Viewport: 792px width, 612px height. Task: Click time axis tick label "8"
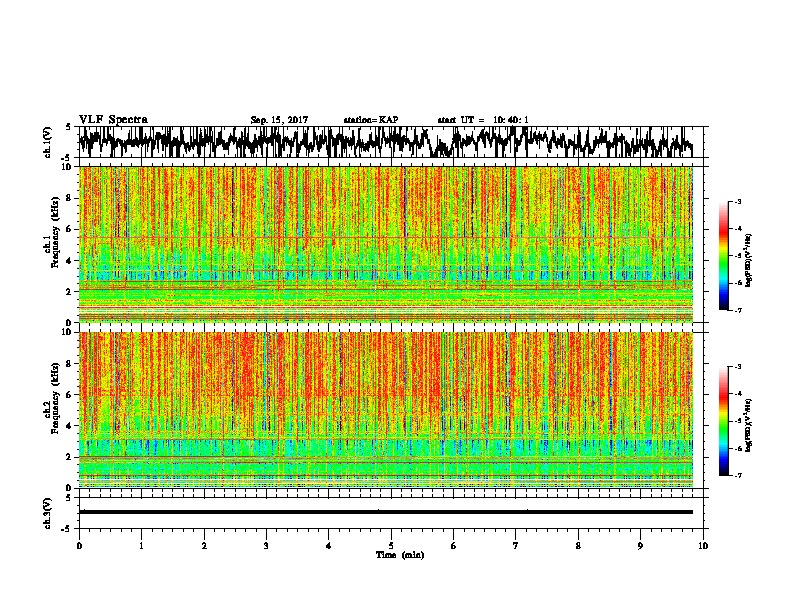[578, 546]
